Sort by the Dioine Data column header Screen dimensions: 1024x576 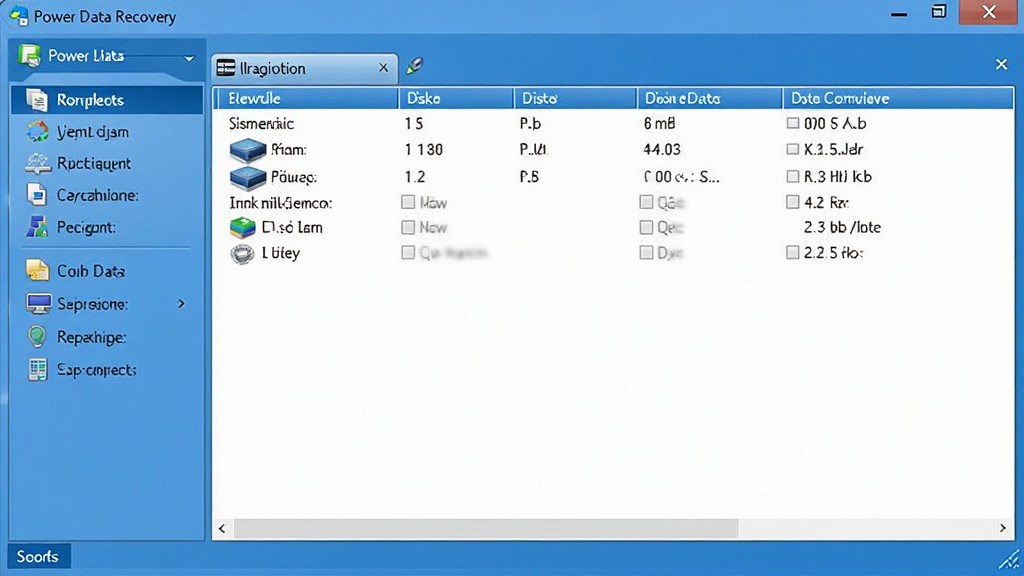(x=710, y=99)
